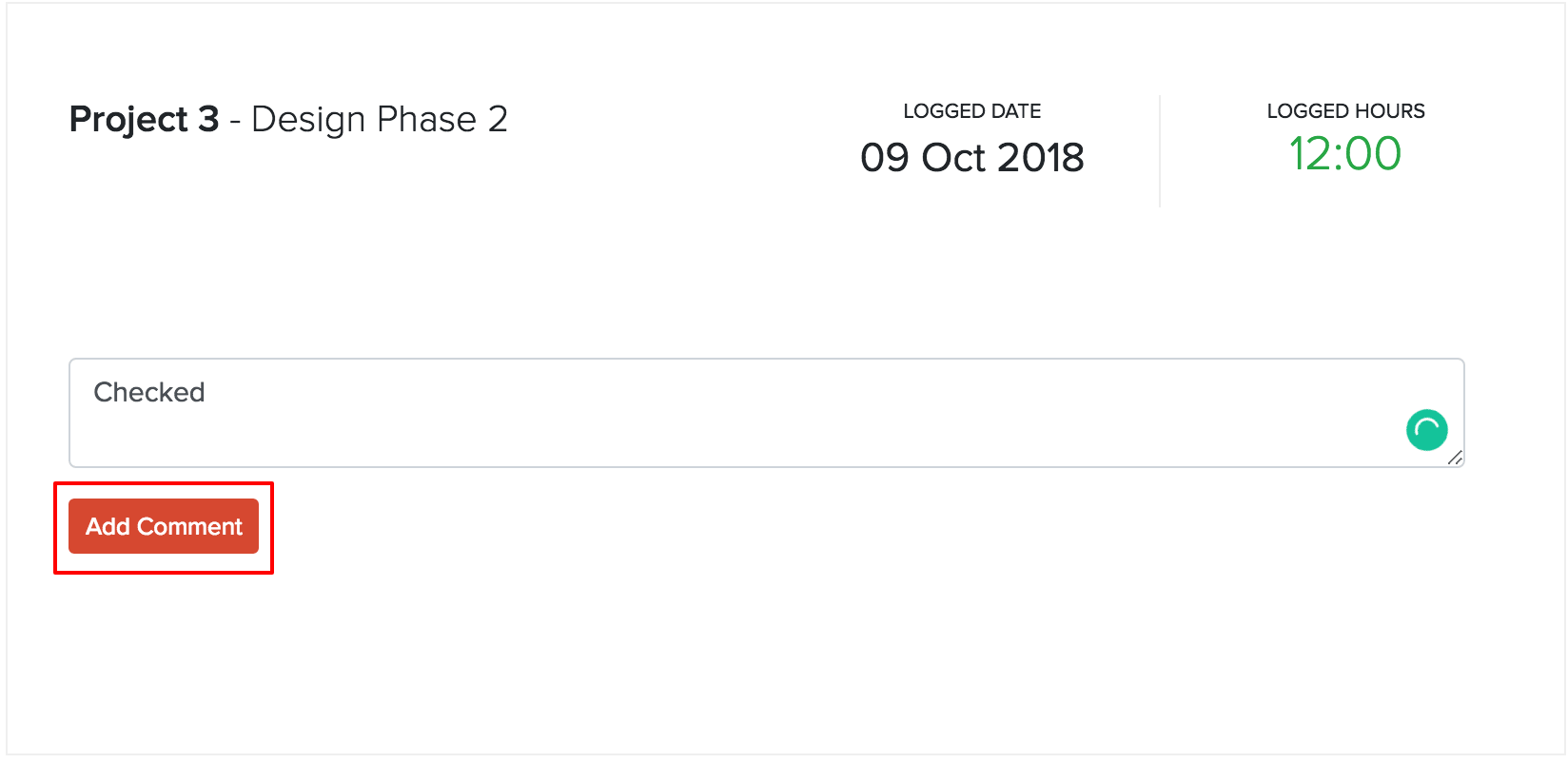
Task: Click the word Phase in the title
Action: 426,120
